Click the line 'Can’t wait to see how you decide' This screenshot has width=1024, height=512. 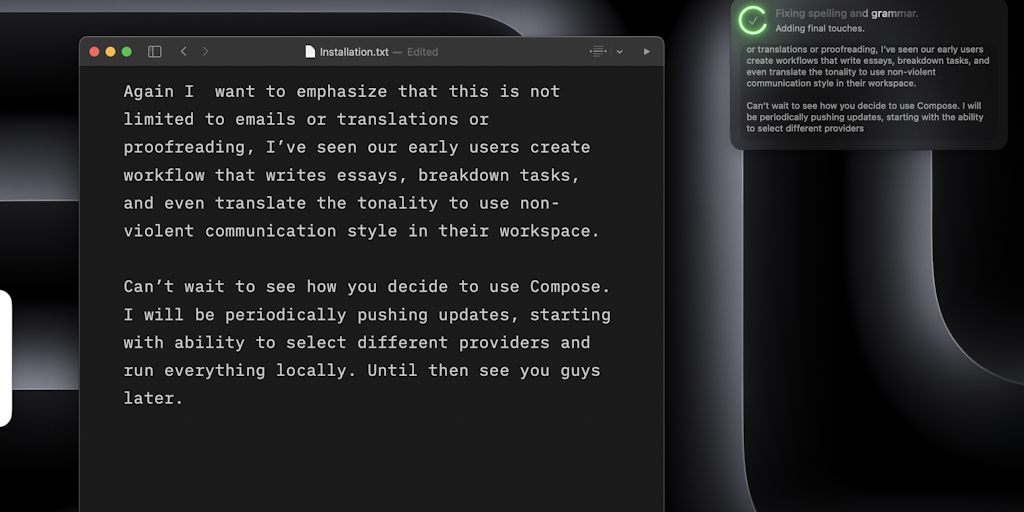(367, 287)
